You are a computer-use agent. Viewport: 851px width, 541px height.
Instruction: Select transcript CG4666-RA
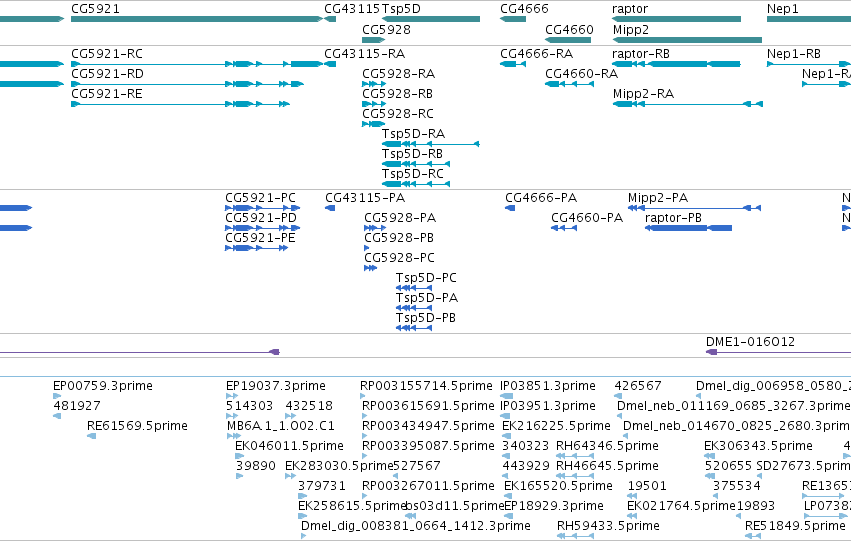pyautogui.click(x=513, y=64)
